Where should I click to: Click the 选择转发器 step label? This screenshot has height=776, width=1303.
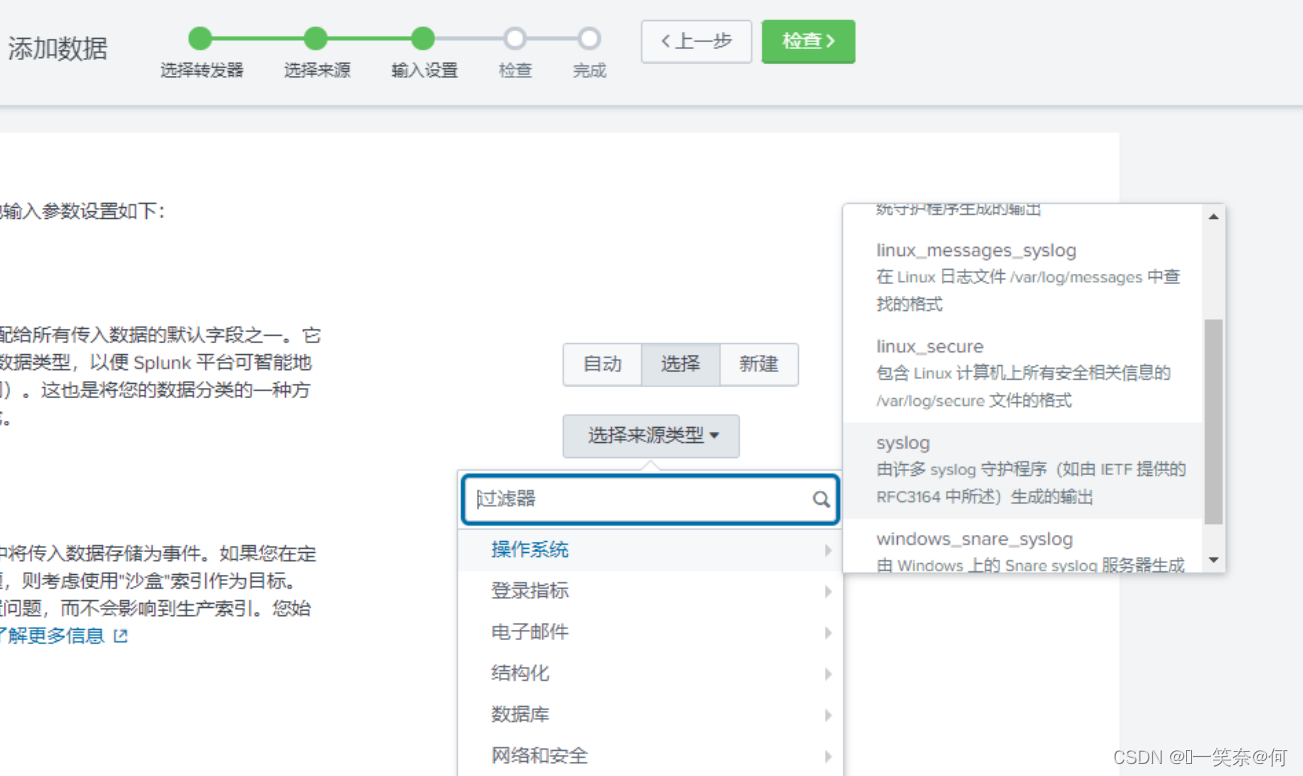click(x=202, y=71)
